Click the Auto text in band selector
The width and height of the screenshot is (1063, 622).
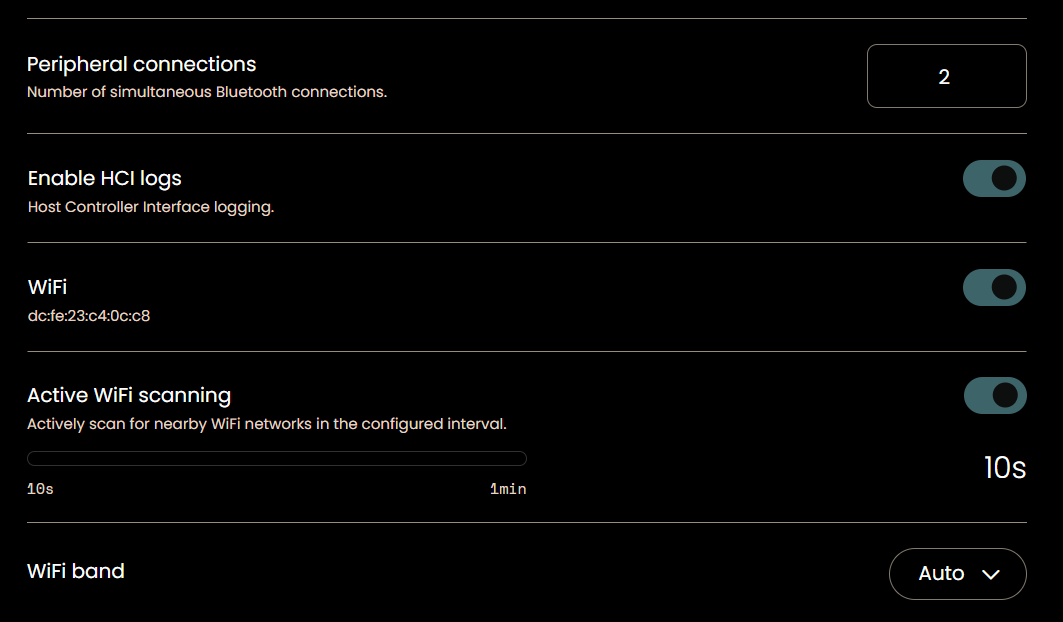[941, 574]
